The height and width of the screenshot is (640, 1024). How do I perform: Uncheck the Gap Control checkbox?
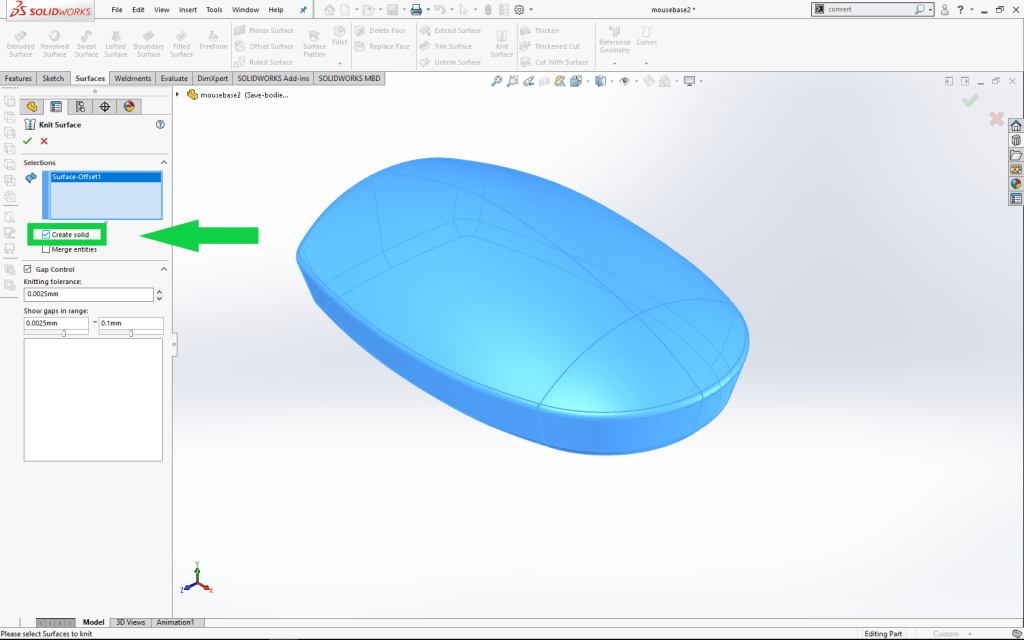[27, 269]
